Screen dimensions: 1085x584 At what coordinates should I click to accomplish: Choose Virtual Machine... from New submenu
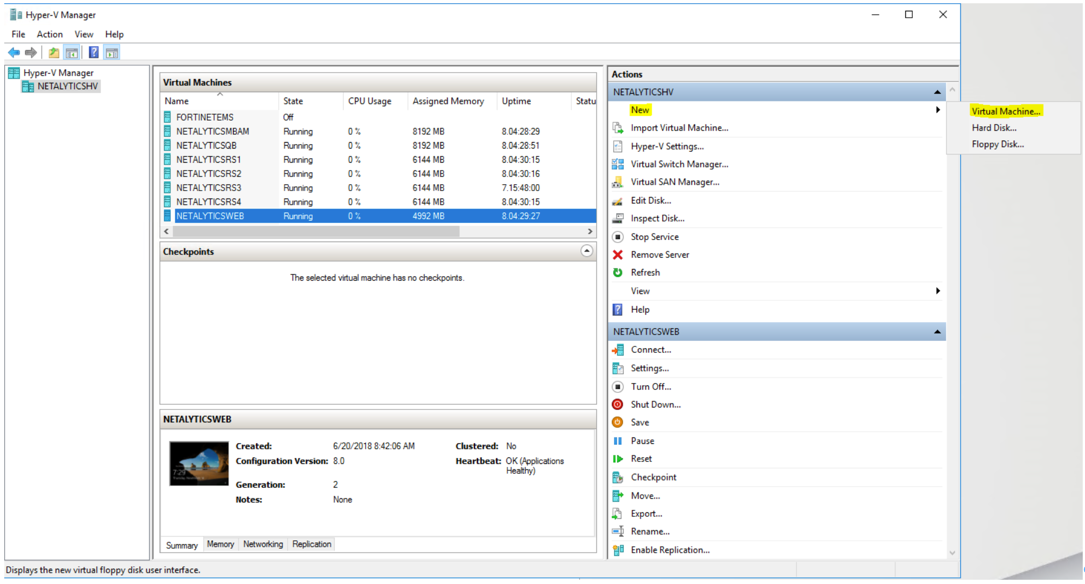(1006, 111)
